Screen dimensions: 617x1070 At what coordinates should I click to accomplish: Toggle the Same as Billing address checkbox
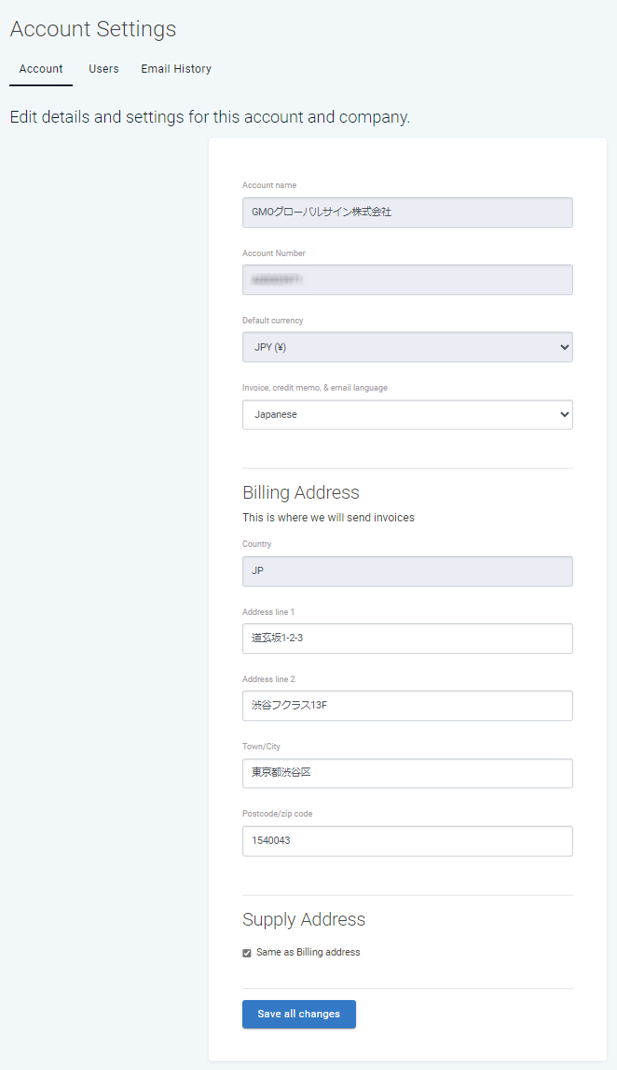247,953
